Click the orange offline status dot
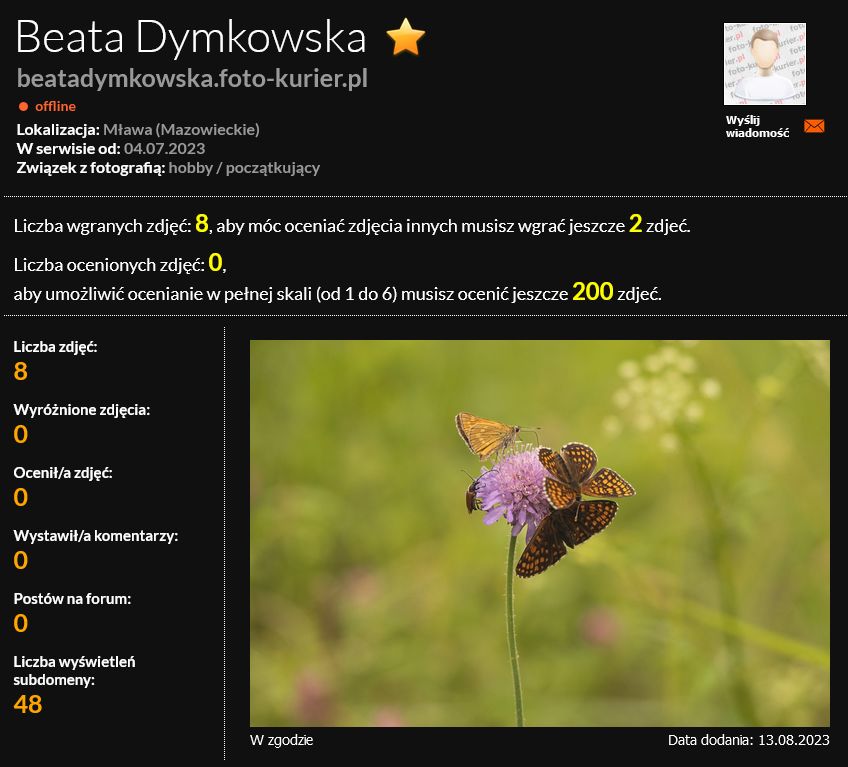 click(23, 106)
